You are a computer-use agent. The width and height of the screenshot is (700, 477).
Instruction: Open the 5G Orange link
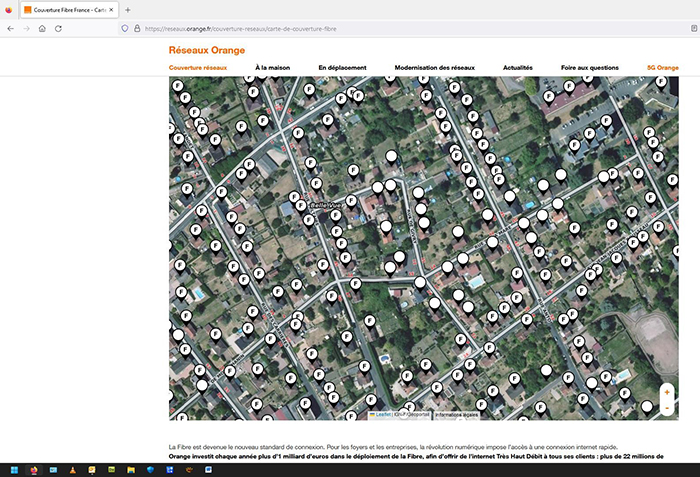[662, 68]
